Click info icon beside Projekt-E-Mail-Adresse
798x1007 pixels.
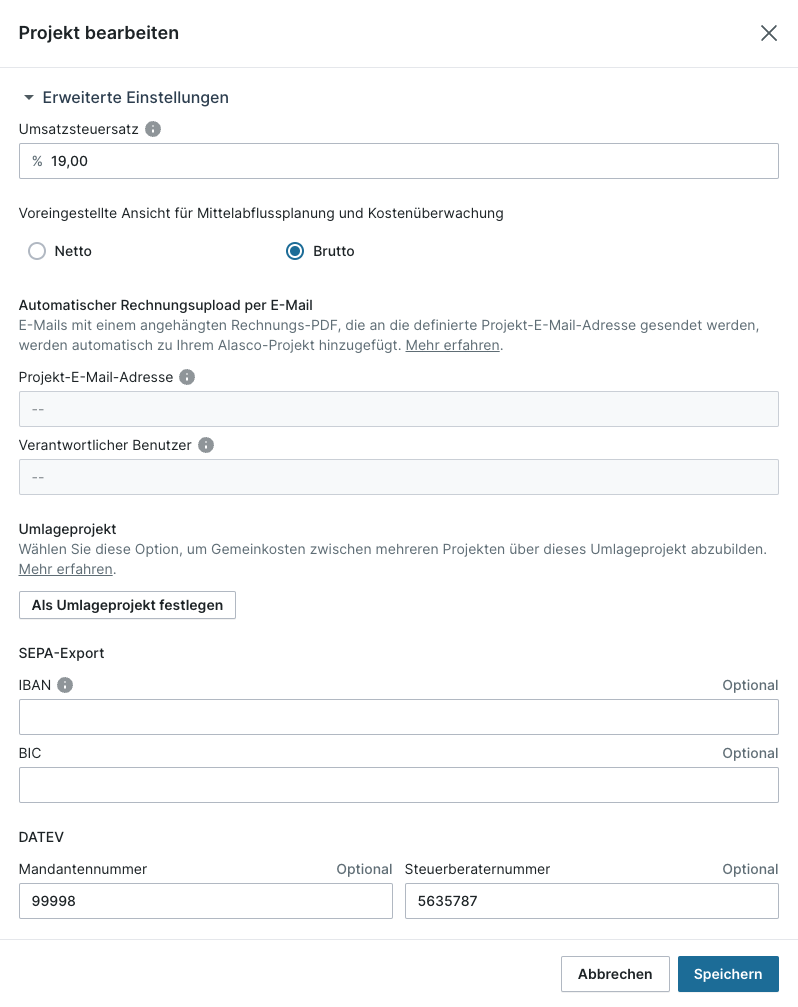tap(187, 377)
